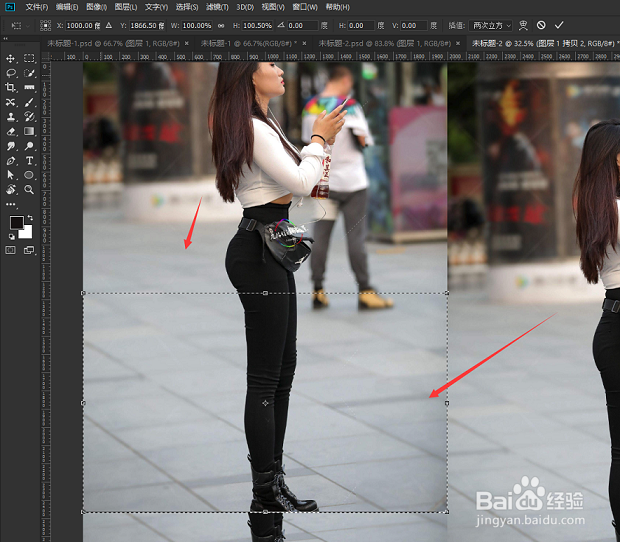Viewport: 620px width, 542px height.
Task: Click the Photoshop Ps logo icon
Action: pyautogui.click(x=9, y=7)
